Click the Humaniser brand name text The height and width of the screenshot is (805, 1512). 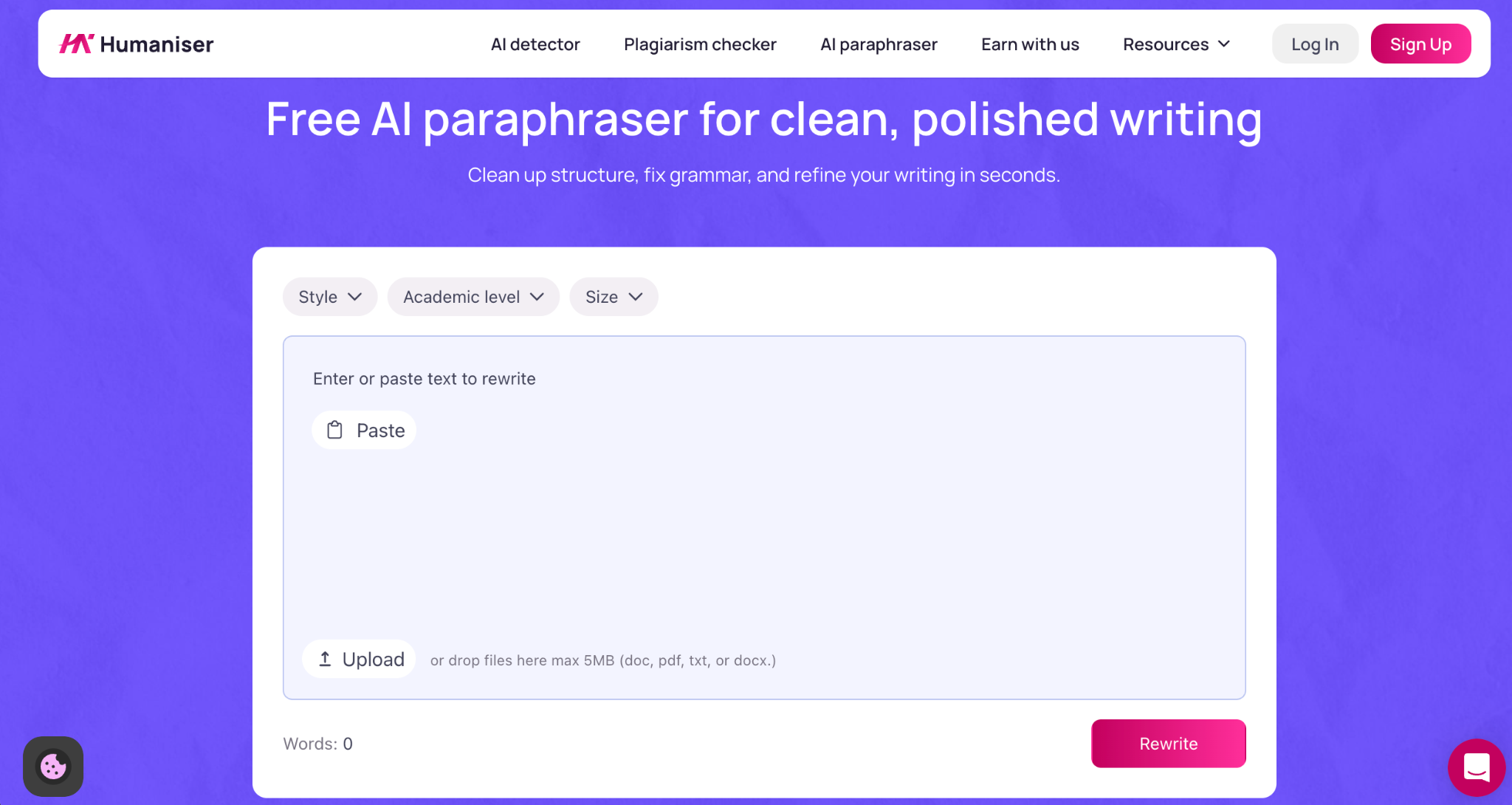(157, 44)
